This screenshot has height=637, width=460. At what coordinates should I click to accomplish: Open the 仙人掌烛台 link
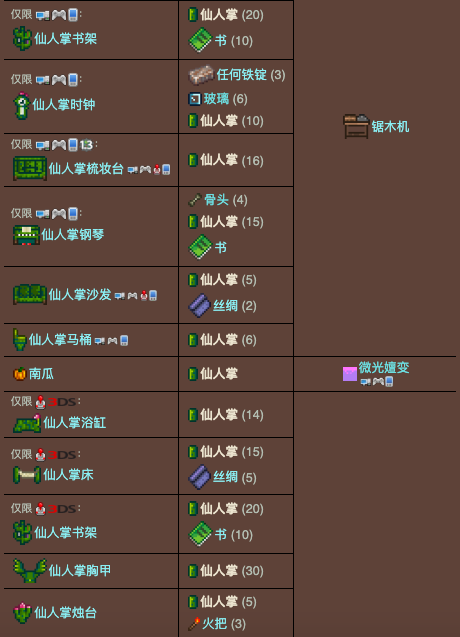pyautogui.click(x=65, y=612)
